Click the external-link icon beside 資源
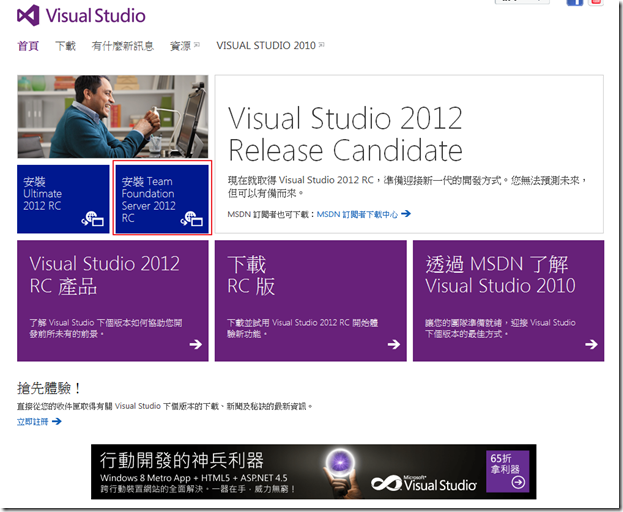The height and width of the screenshot is (512, 623). 197,44
